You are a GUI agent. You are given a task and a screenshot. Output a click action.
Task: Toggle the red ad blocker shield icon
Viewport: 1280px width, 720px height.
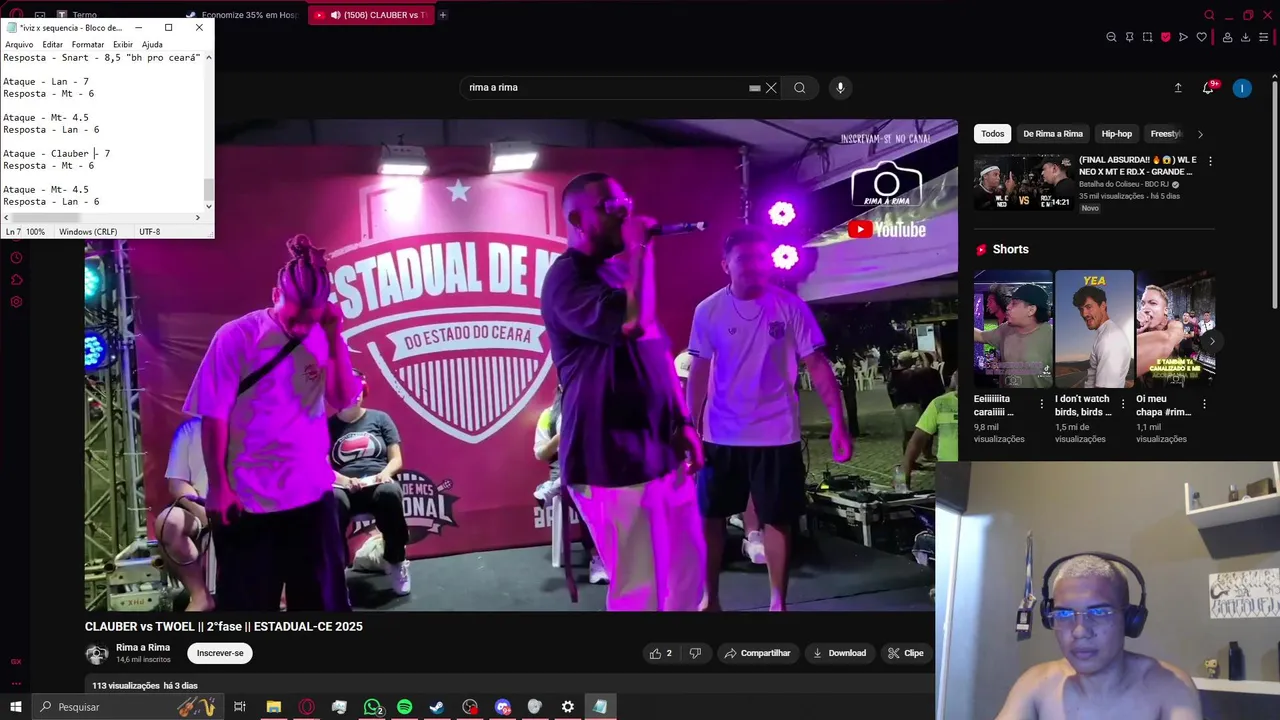(1165, 37)
